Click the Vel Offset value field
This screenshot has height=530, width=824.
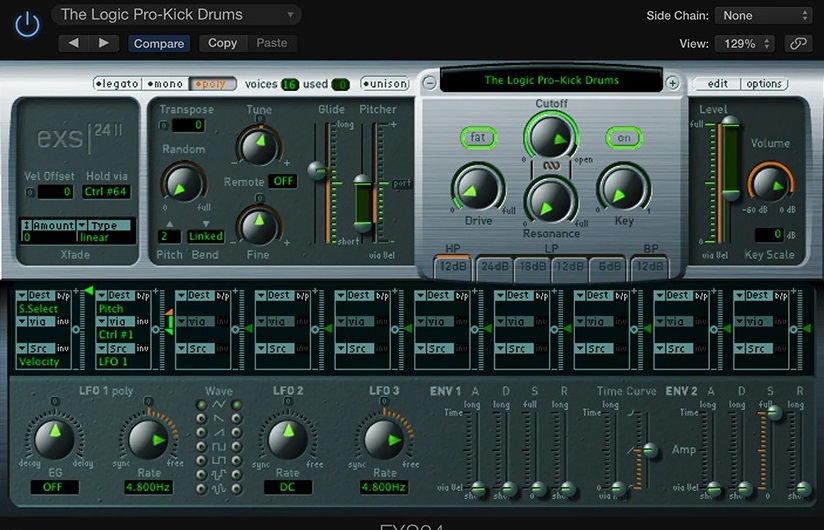pyautogui.click(x=55, y=192)
